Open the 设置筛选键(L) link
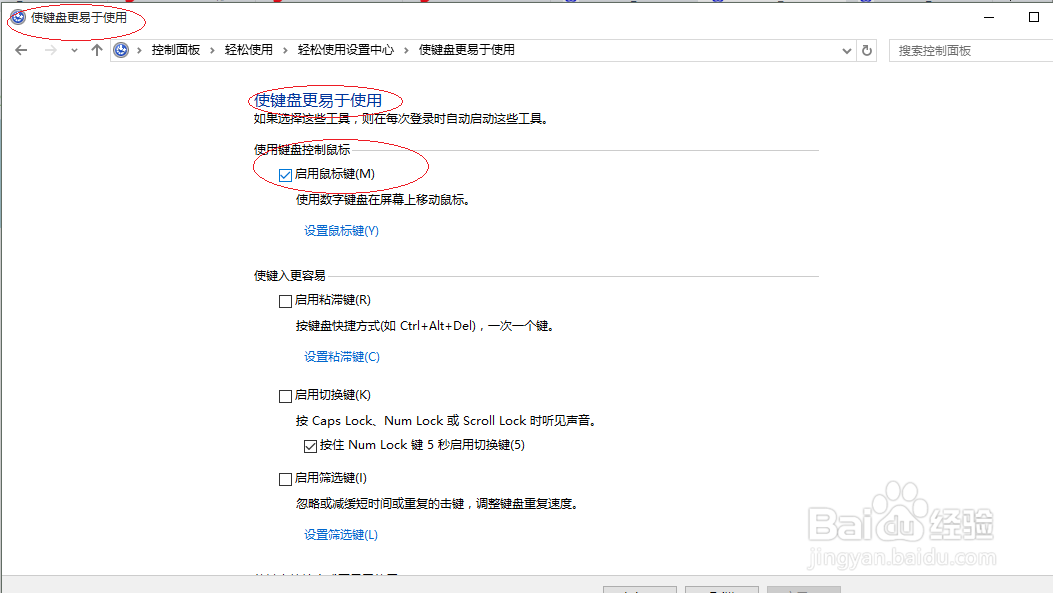The image size is (1053, 593). coord(340,534)
